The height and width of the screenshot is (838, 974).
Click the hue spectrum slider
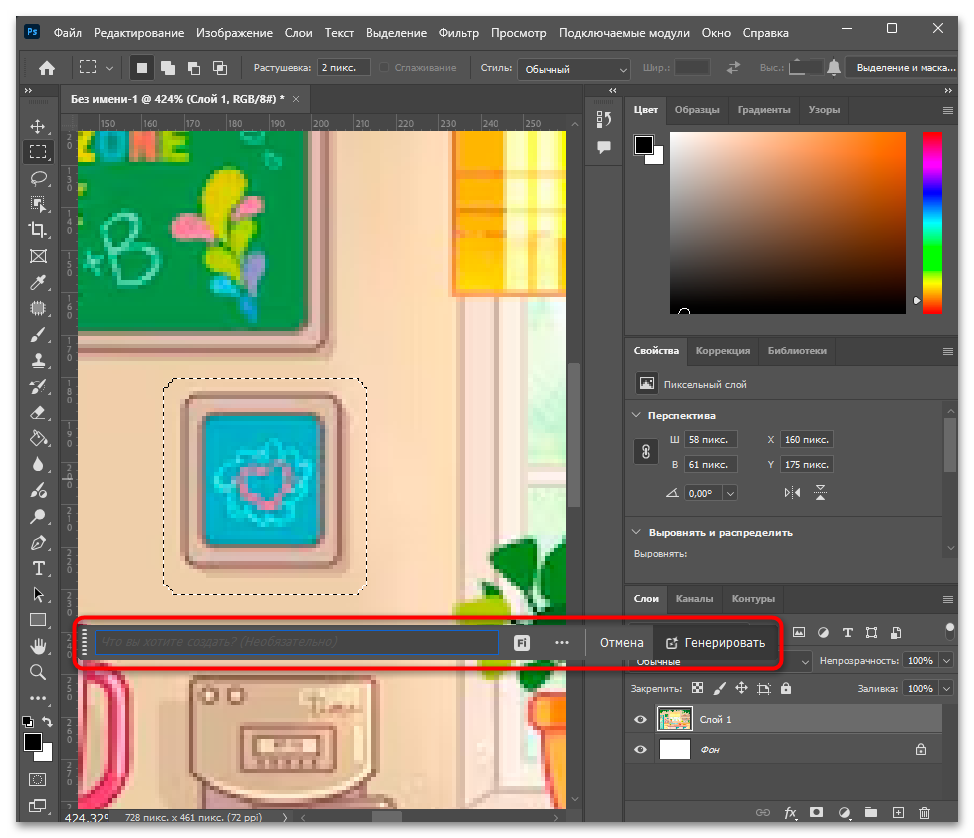[932, 222]
